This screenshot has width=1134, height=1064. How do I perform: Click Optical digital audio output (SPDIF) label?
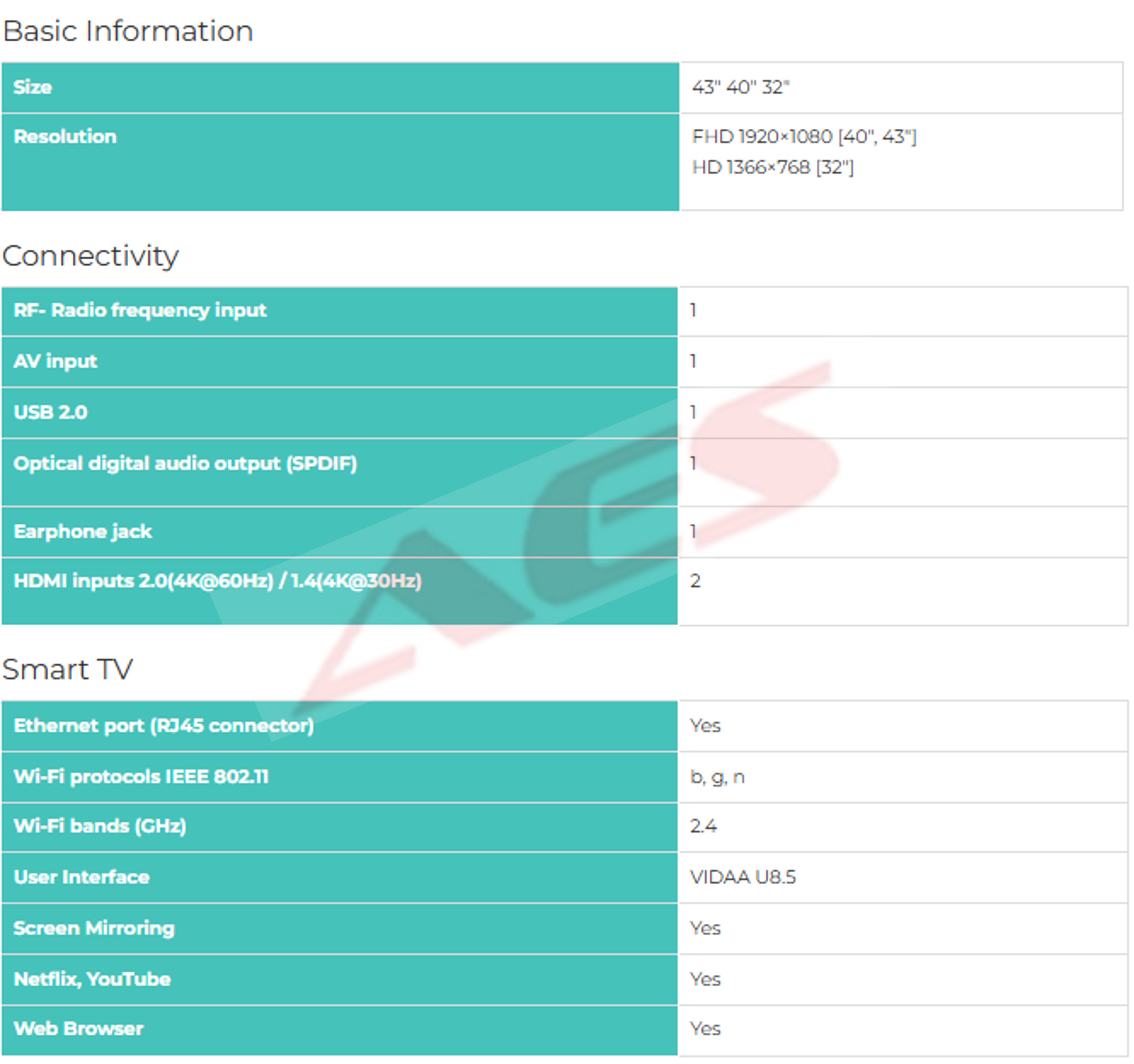(185, 464)
